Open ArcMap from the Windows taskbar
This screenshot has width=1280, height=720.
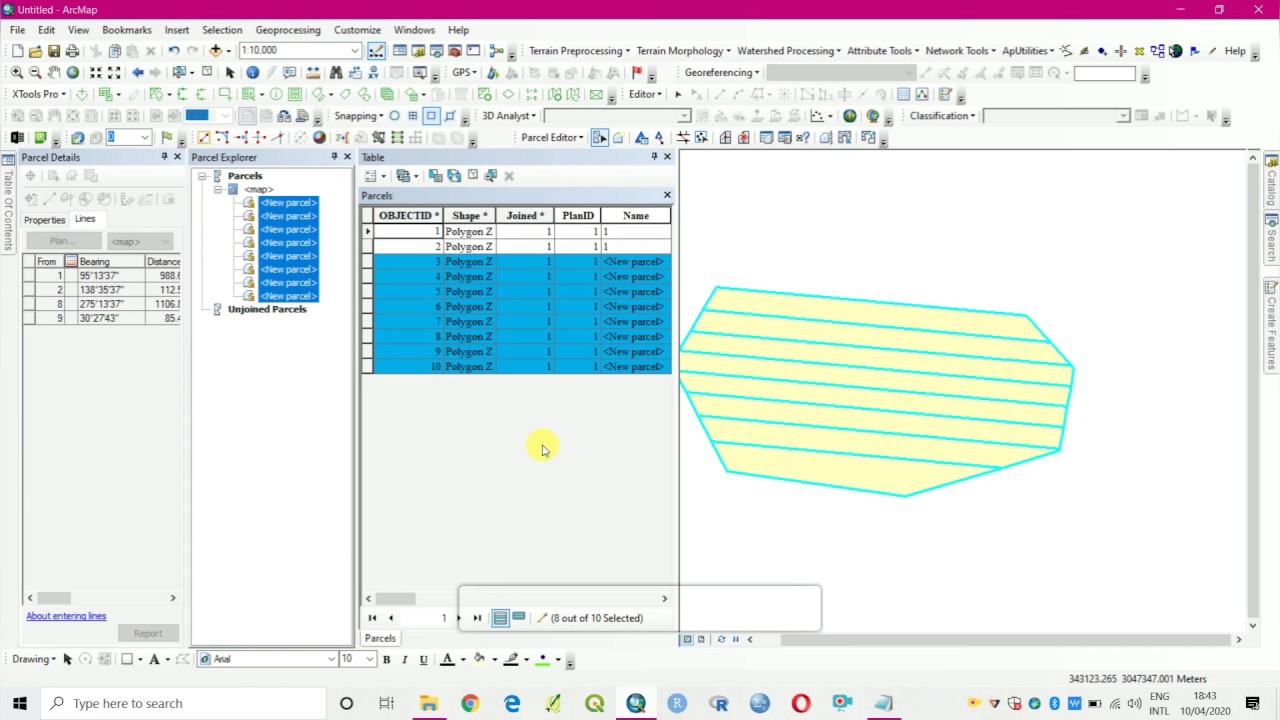[x=636, y=703]
